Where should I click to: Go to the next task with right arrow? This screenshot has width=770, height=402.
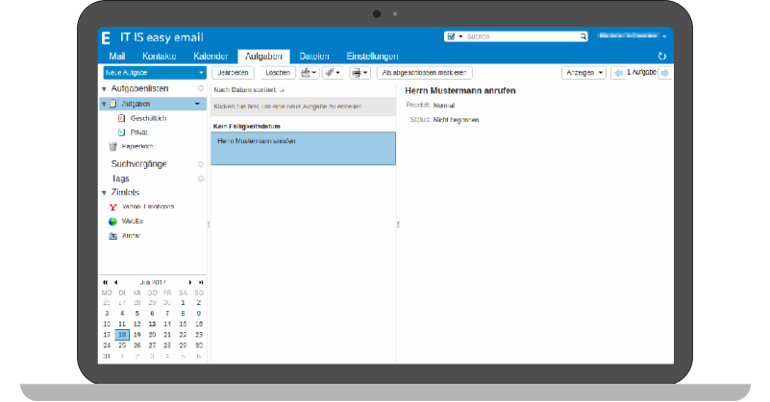click(665, 73)
